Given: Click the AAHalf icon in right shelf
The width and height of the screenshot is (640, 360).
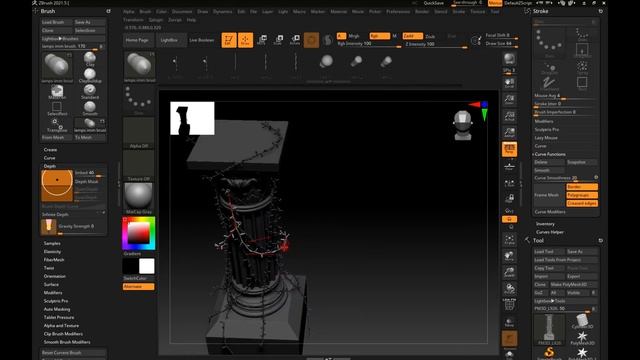Looking at the screenshot, I should pos(509,132).
